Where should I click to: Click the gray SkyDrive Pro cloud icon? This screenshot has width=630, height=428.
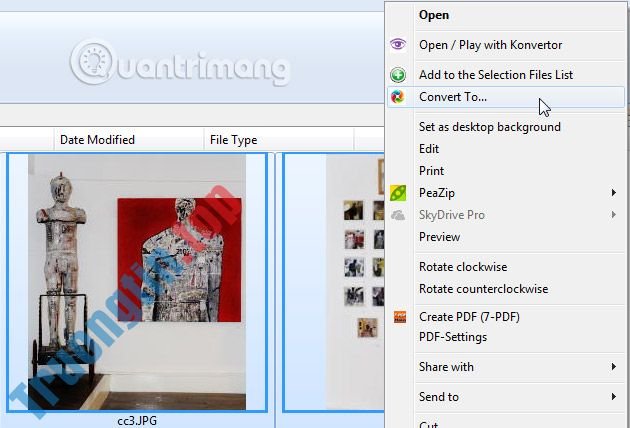pos(398,215)
